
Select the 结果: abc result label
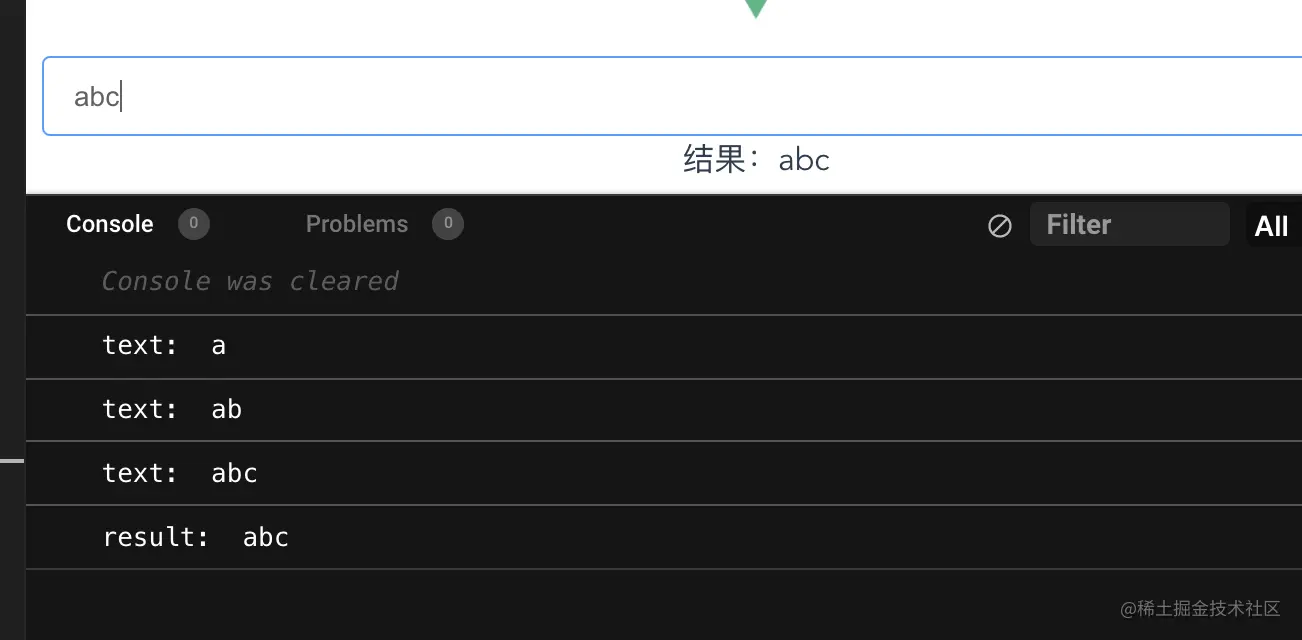tap(756, 160)
